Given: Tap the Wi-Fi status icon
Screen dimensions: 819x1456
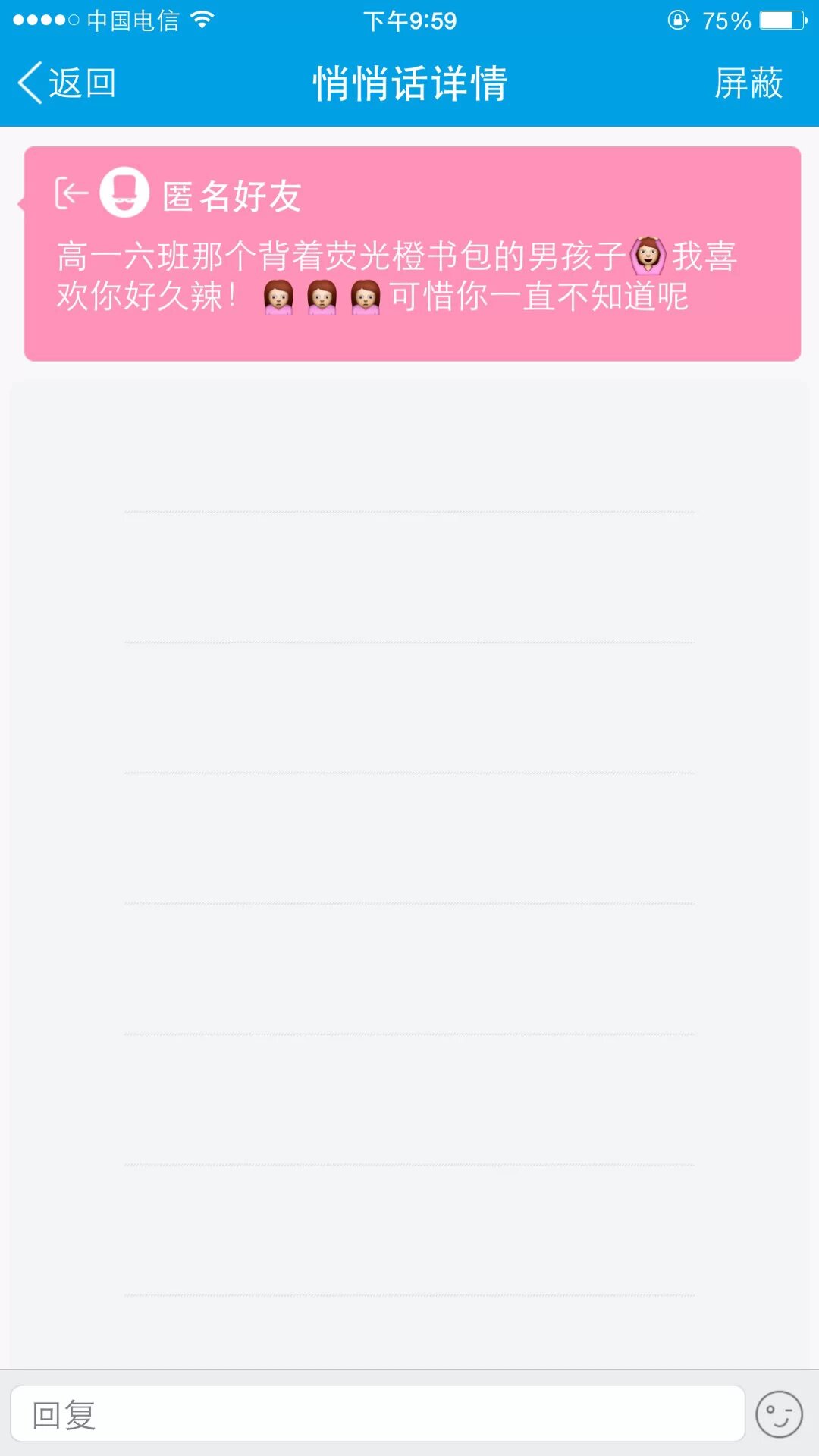Looking at the screenshot, I should [x=202, y=20].
